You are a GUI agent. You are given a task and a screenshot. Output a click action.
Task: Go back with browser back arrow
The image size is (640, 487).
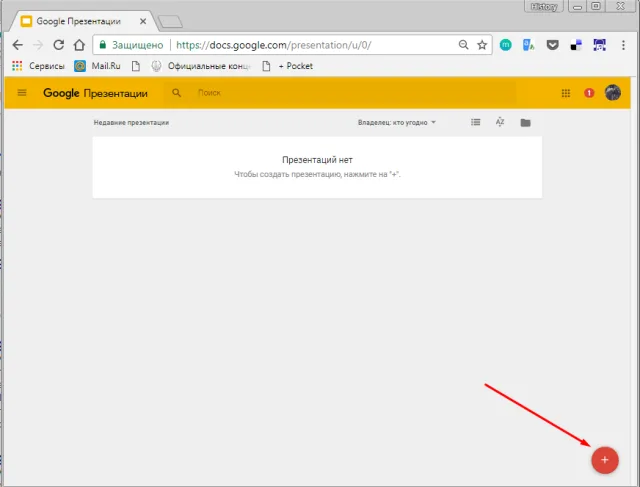coord(18,45)
